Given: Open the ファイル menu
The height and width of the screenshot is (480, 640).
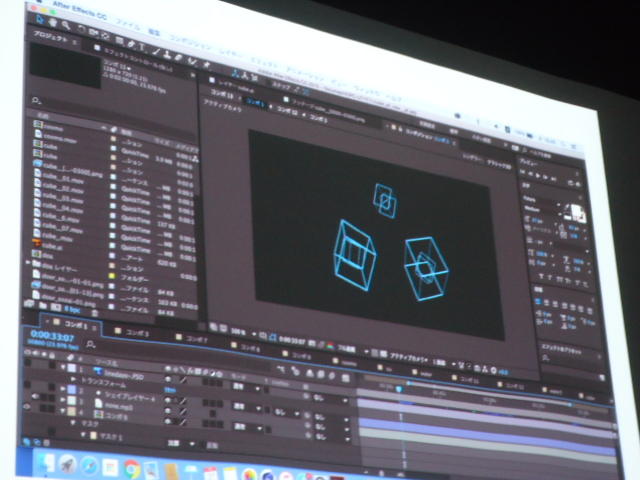Looking at the screenshot, I should click(x=127, y=24).
